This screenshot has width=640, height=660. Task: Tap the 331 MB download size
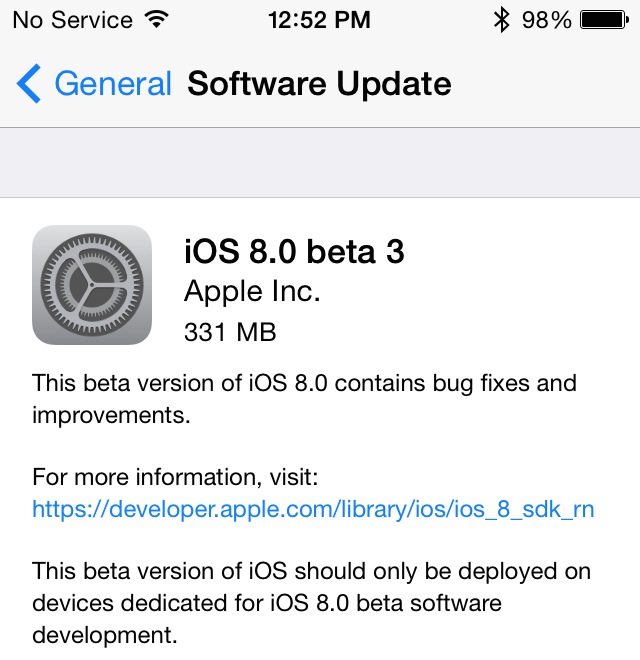(230, 331)
